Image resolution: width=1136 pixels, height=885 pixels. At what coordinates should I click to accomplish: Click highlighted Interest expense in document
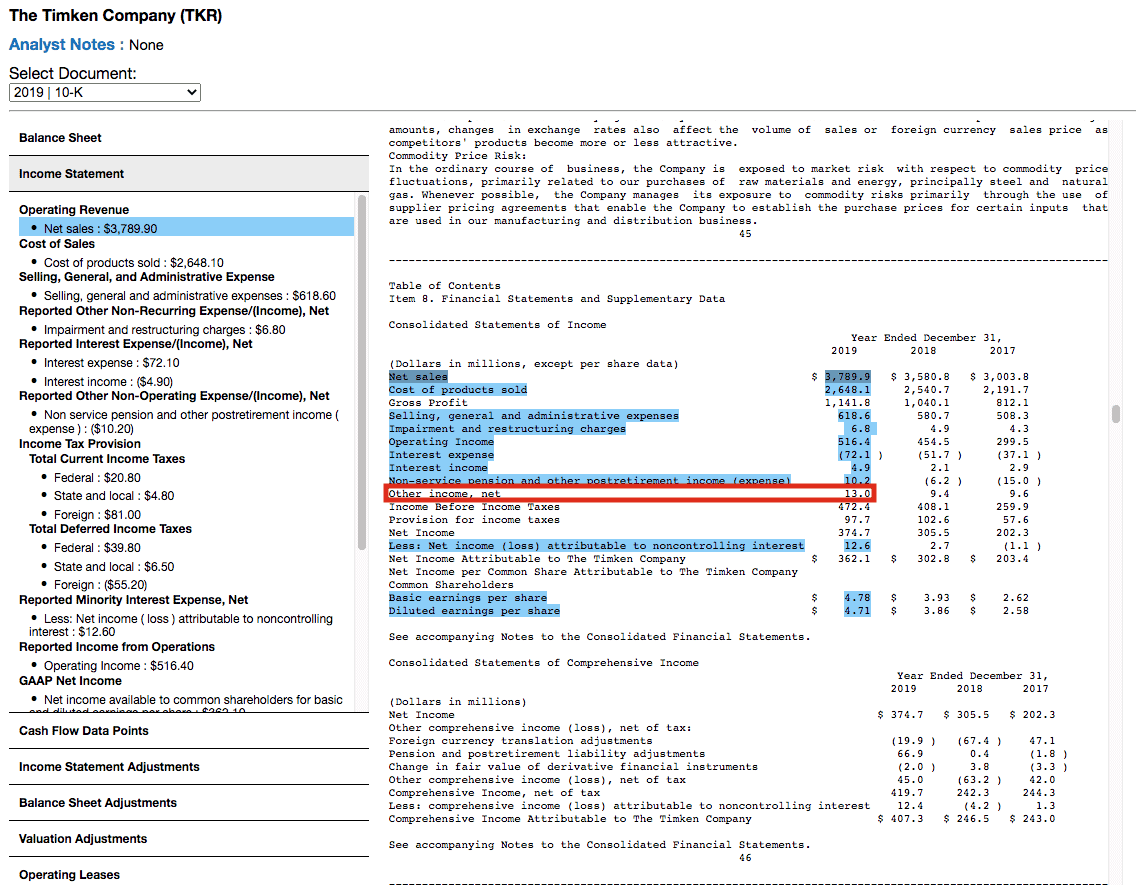coord(441,455)
